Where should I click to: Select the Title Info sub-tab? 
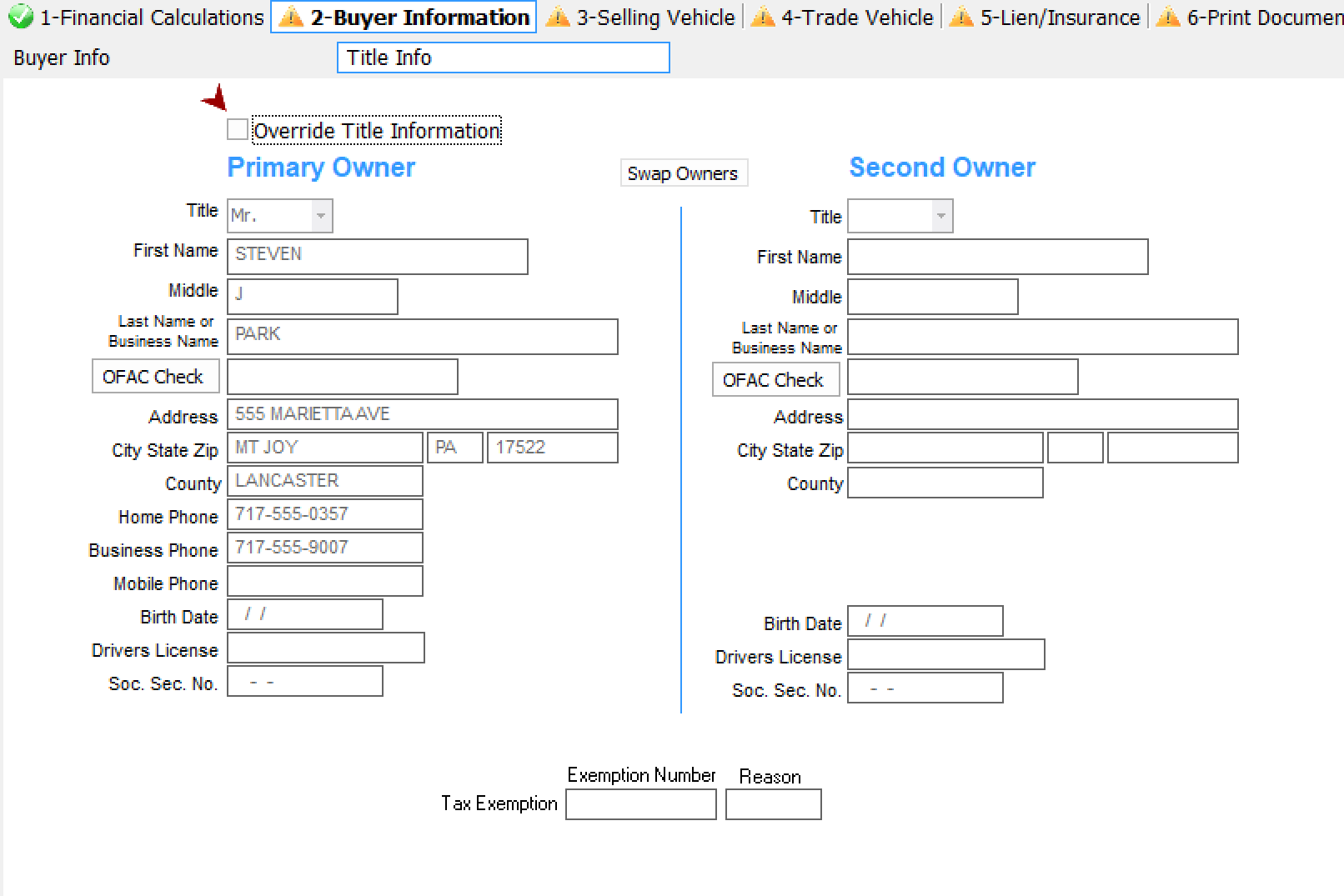(503, 58)
